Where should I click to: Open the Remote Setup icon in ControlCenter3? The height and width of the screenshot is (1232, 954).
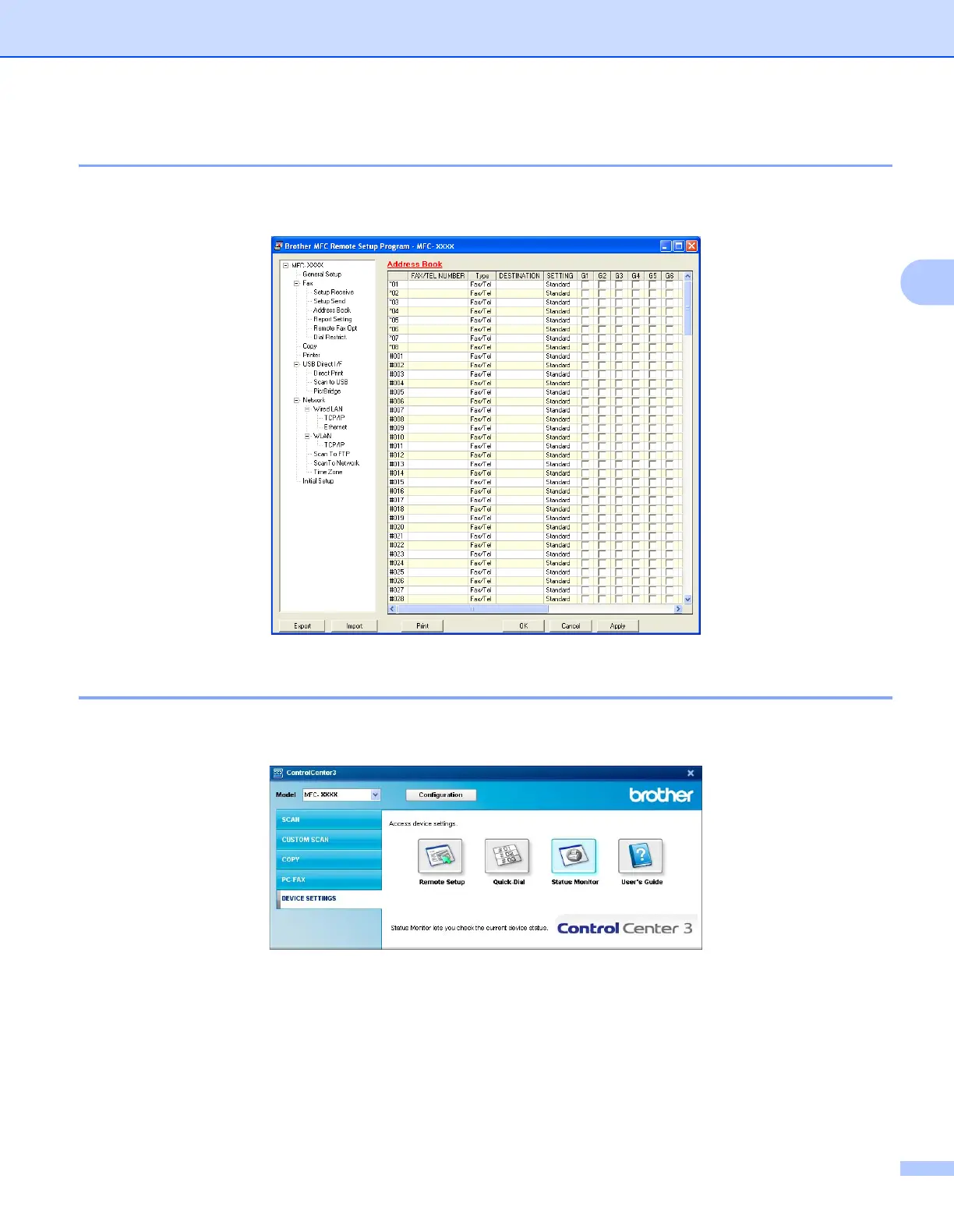tap(441, 857)
